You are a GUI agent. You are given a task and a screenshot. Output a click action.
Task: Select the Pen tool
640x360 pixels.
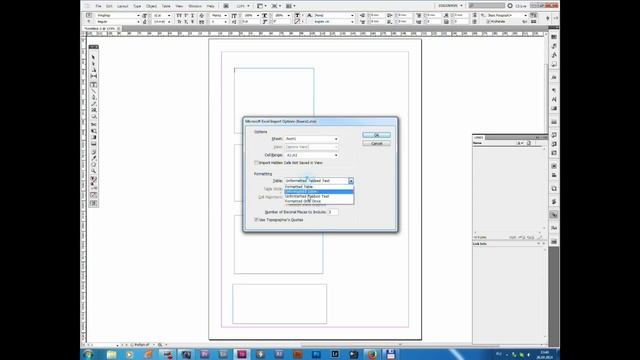click(93, 98)
